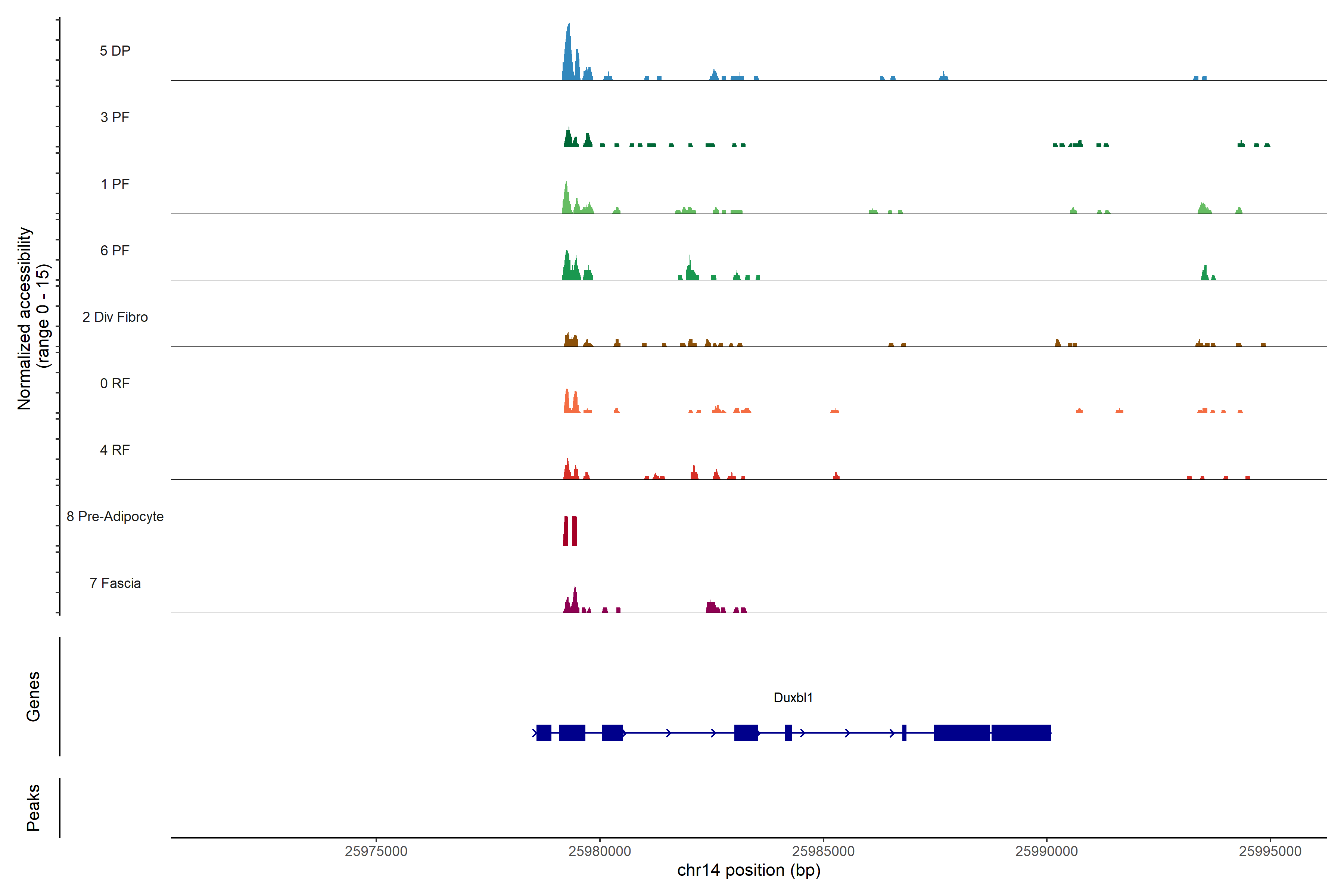Click the largest Duxbl1 exon block
Viewport: 1344px width, 896px height.
(x=1021, y=732)
